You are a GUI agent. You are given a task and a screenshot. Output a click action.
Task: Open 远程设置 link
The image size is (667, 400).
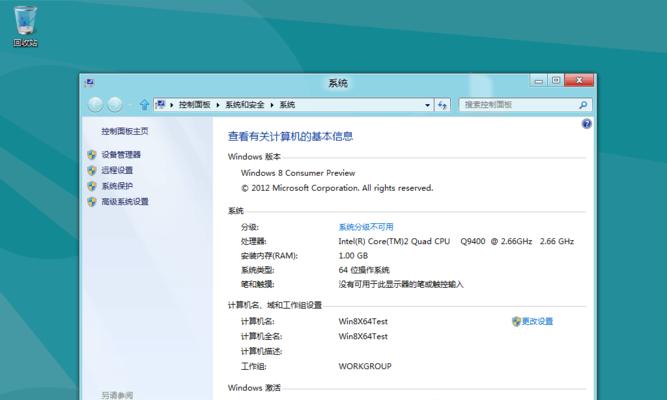point(117,170)
